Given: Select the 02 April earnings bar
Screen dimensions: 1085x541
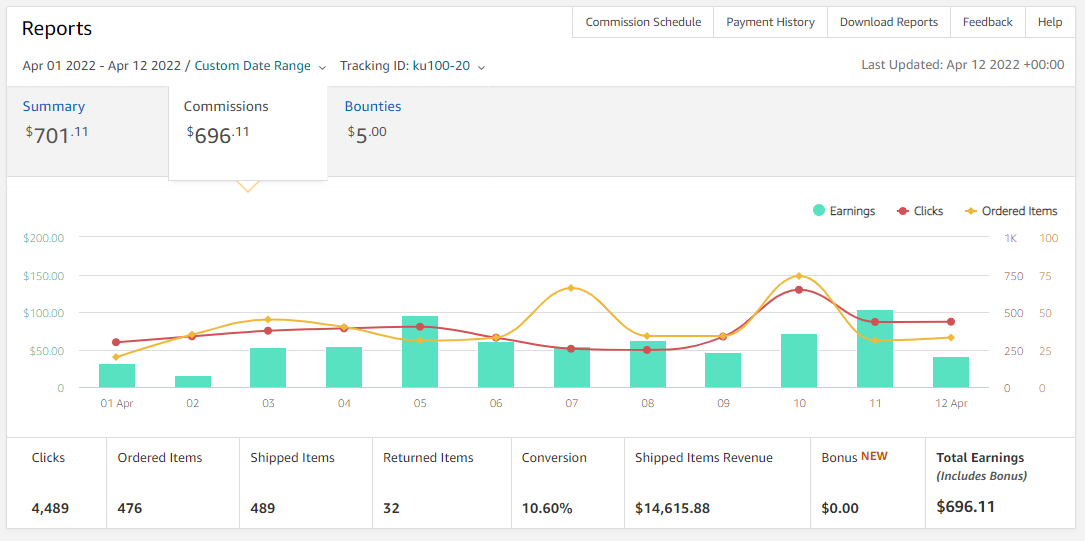Looking at the screenshot, I should click(x=193, y=382).
